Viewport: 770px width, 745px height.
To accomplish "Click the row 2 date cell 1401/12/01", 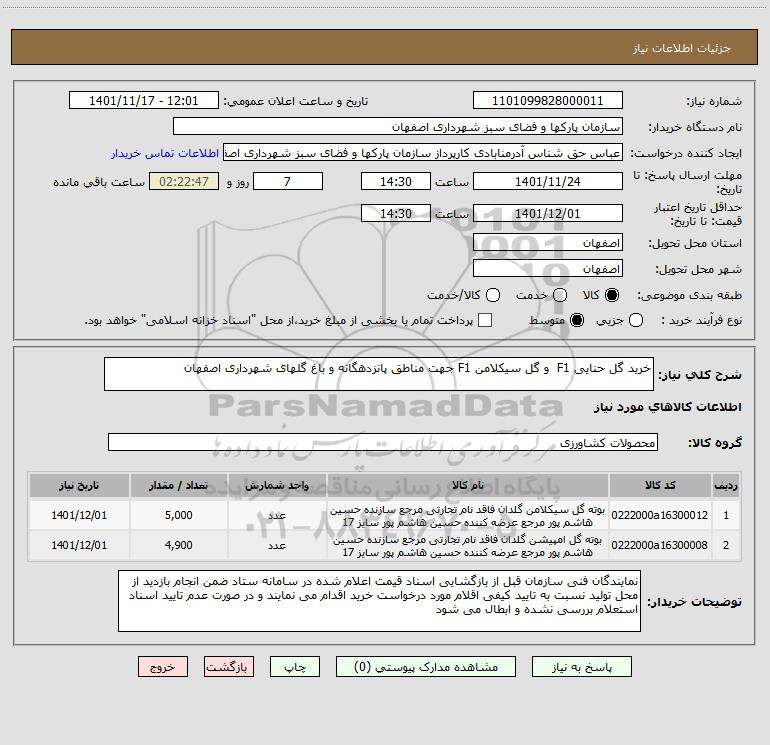I will (79, 545).
